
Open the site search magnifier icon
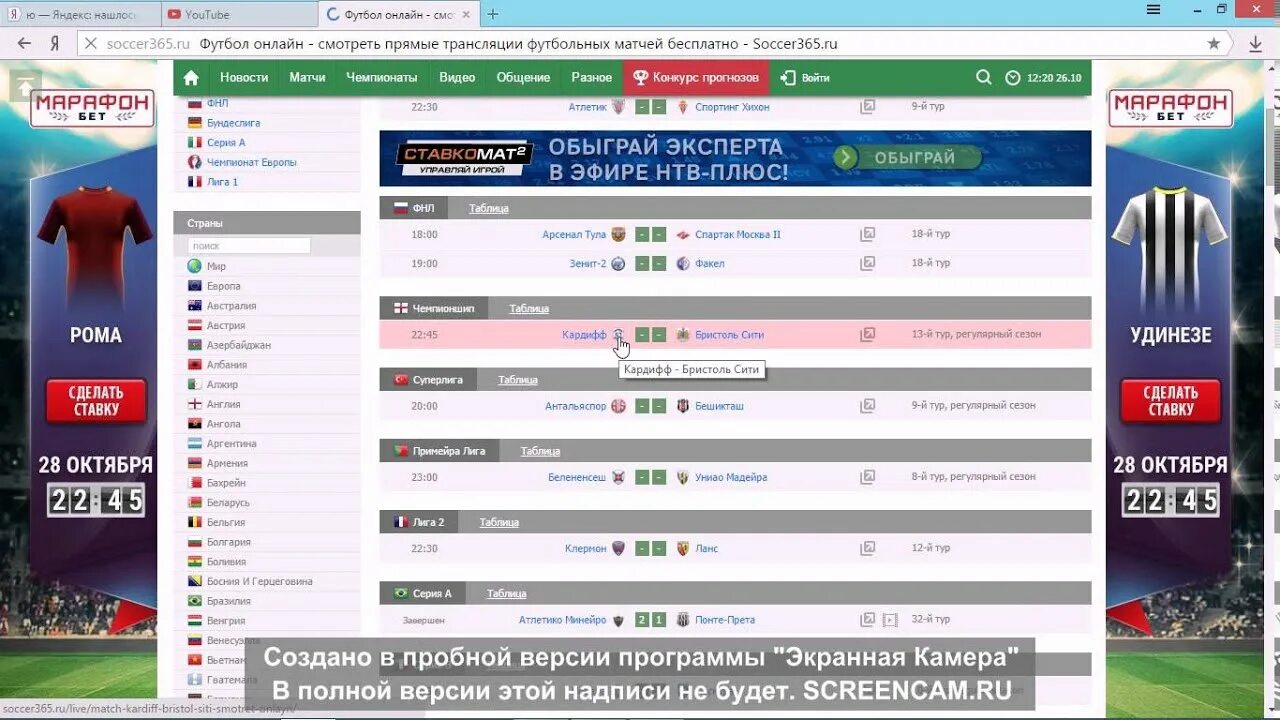point(984,77)
